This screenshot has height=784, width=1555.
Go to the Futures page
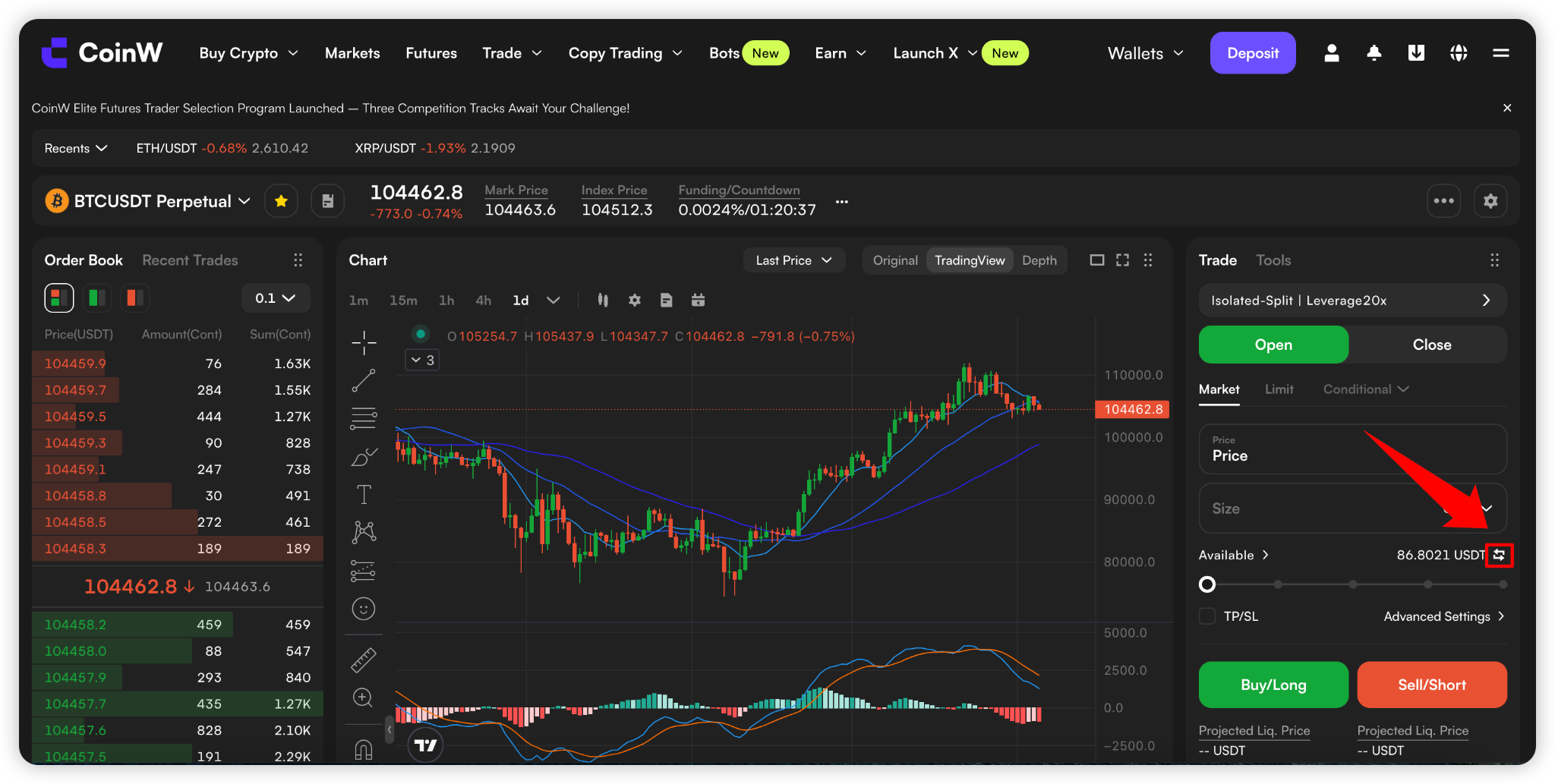pos(431,53)
